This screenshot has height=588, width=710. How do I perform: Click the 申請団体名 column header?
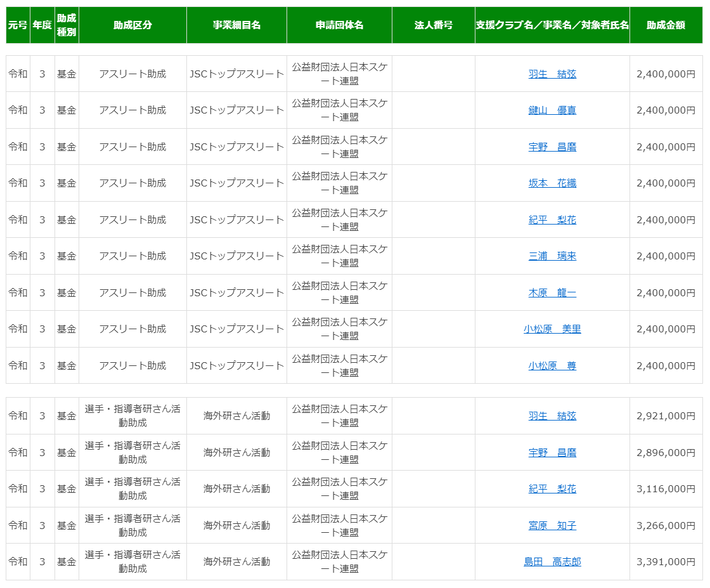coord(339,25)
